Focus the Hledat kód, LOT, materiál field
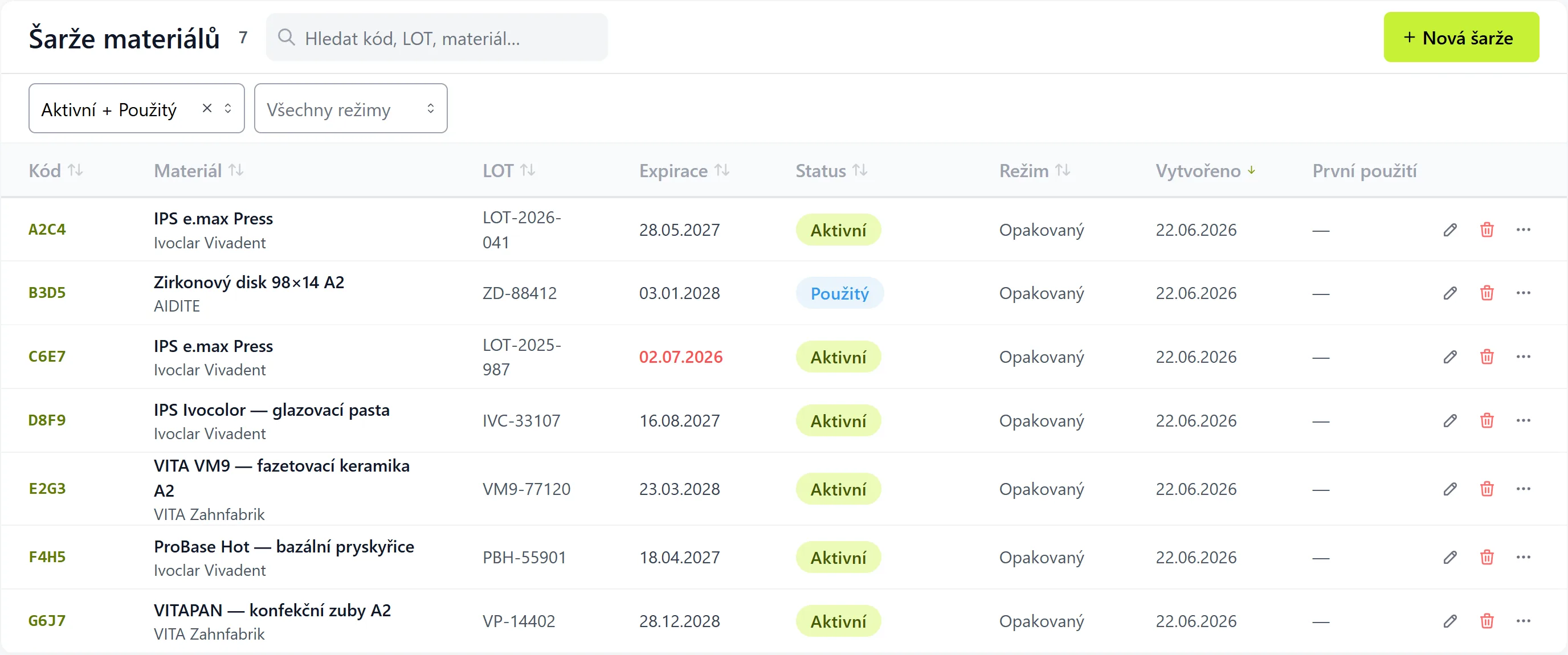The image size is (1568, 655). 436,37
